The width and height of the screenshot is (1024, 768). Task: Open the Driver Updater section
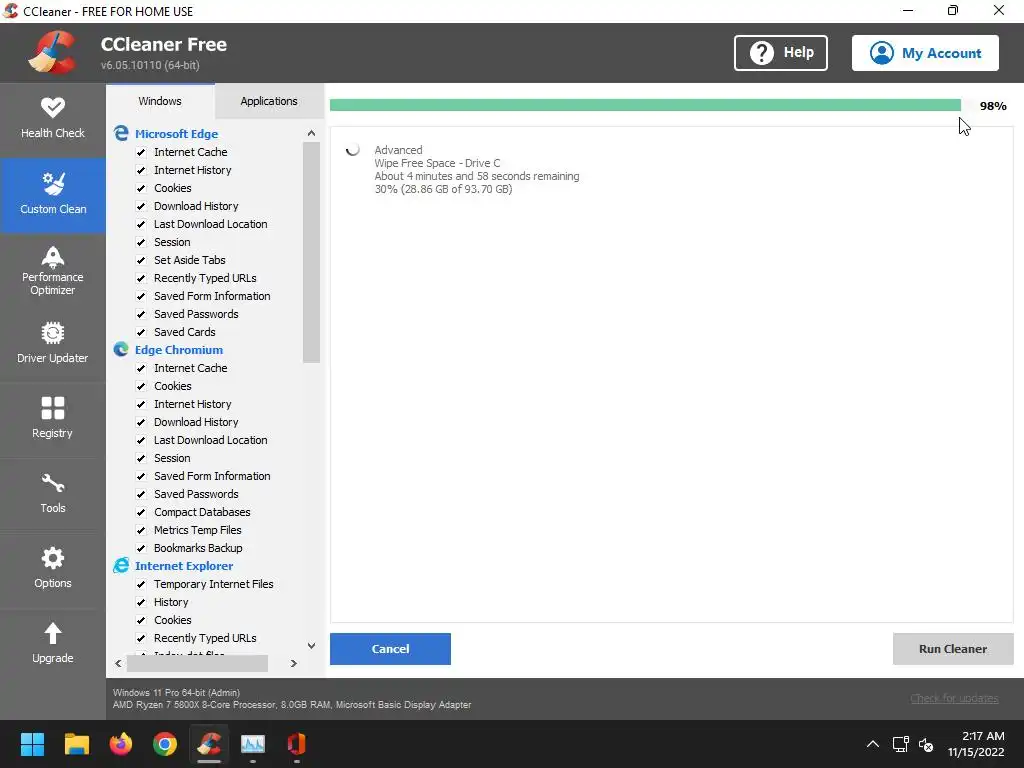click(52, 344)
